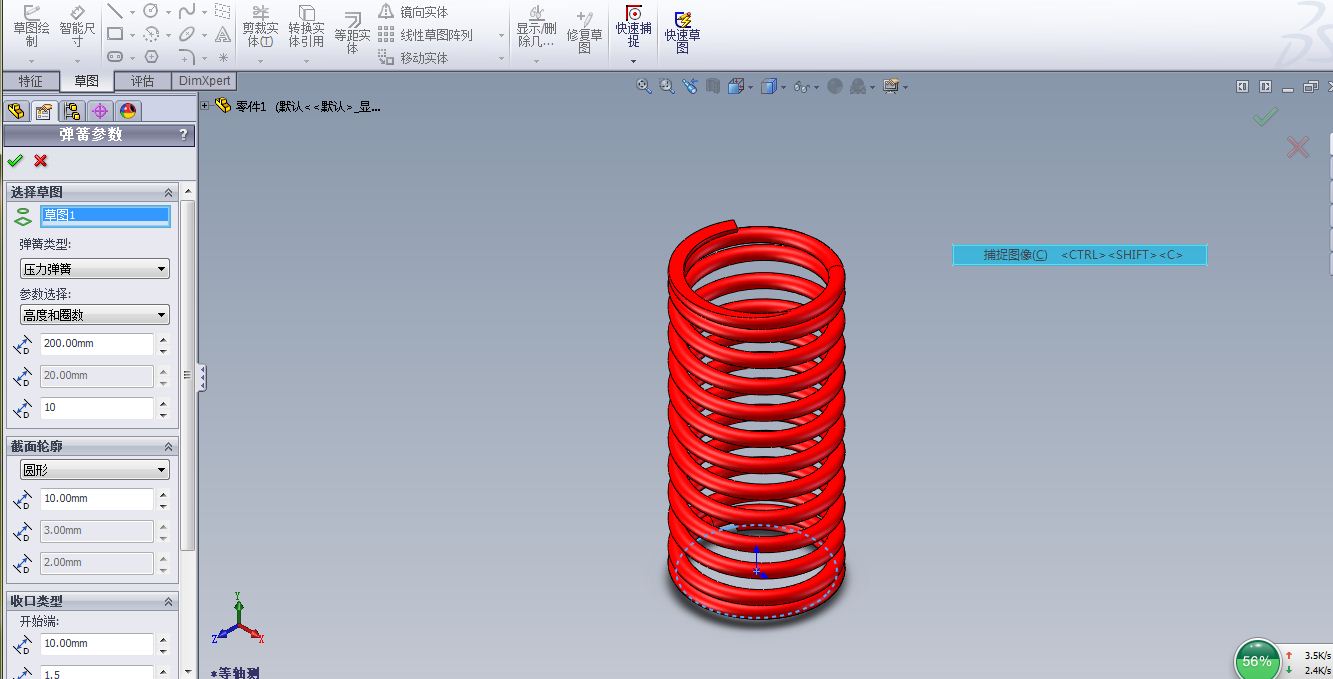Use the 等距实体 offset entities tool
The width and height of the screenshot is (1333, 679).
pyautogui.click(x=351, y=30)
